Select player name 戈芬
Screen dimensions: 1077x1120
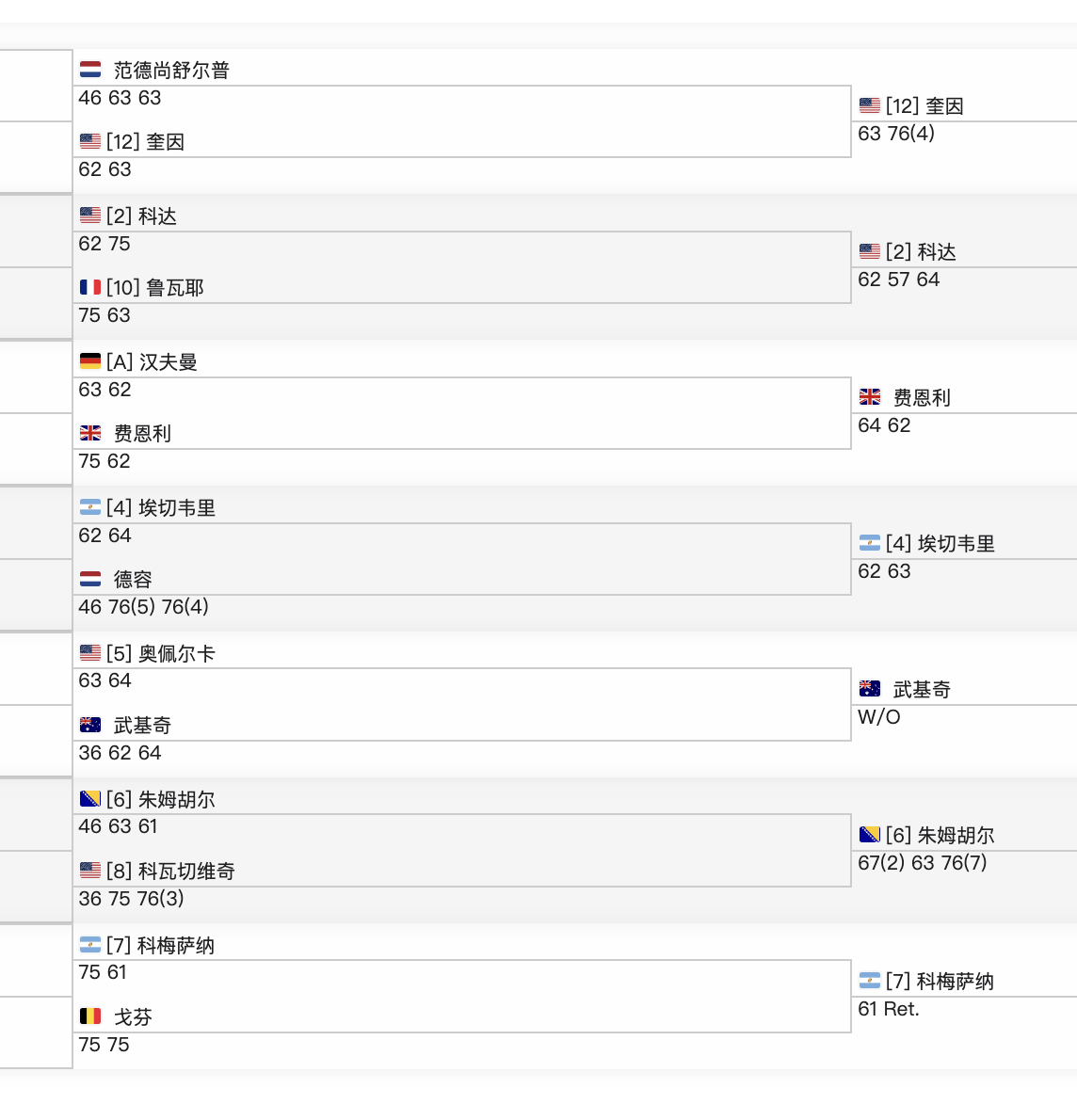(133, 1017)
